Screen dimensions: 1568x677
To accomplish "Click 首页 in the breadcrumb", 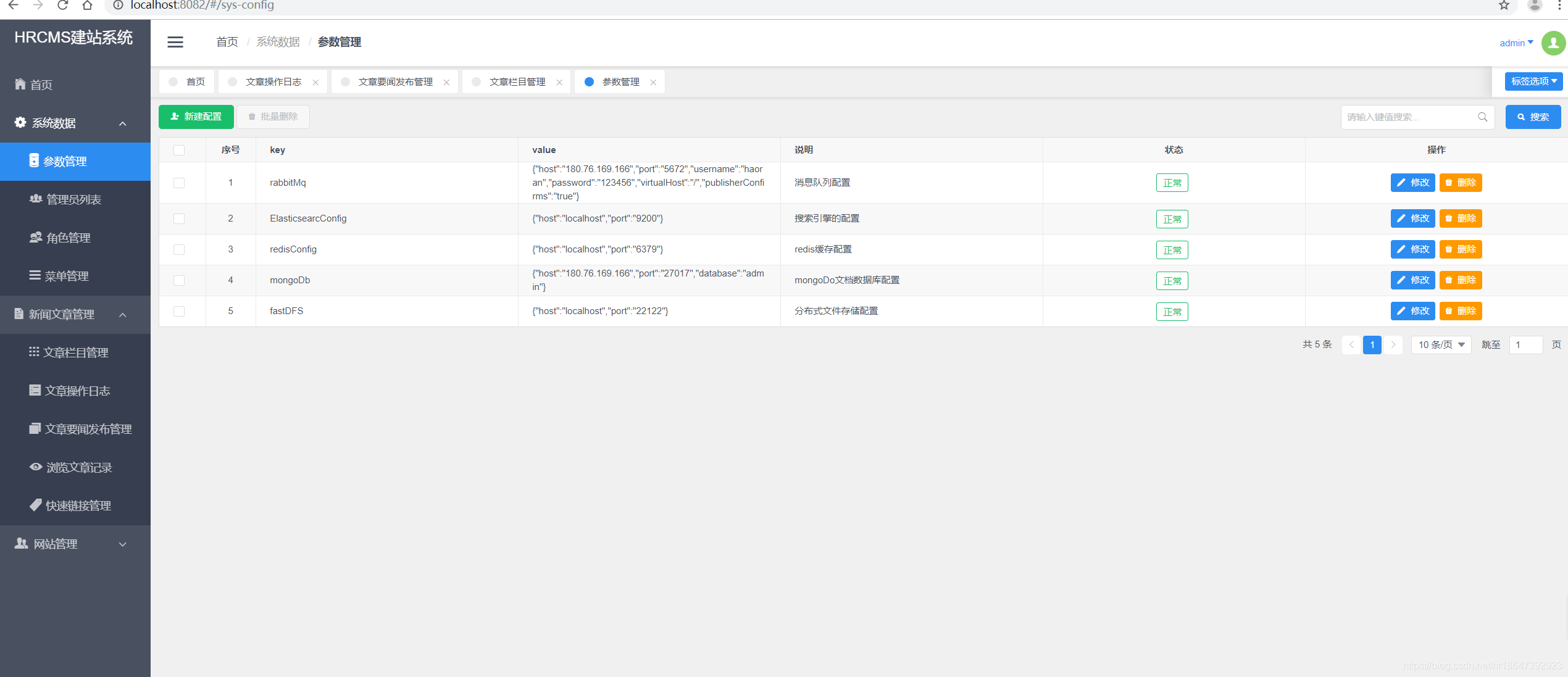I will (227, 42).
